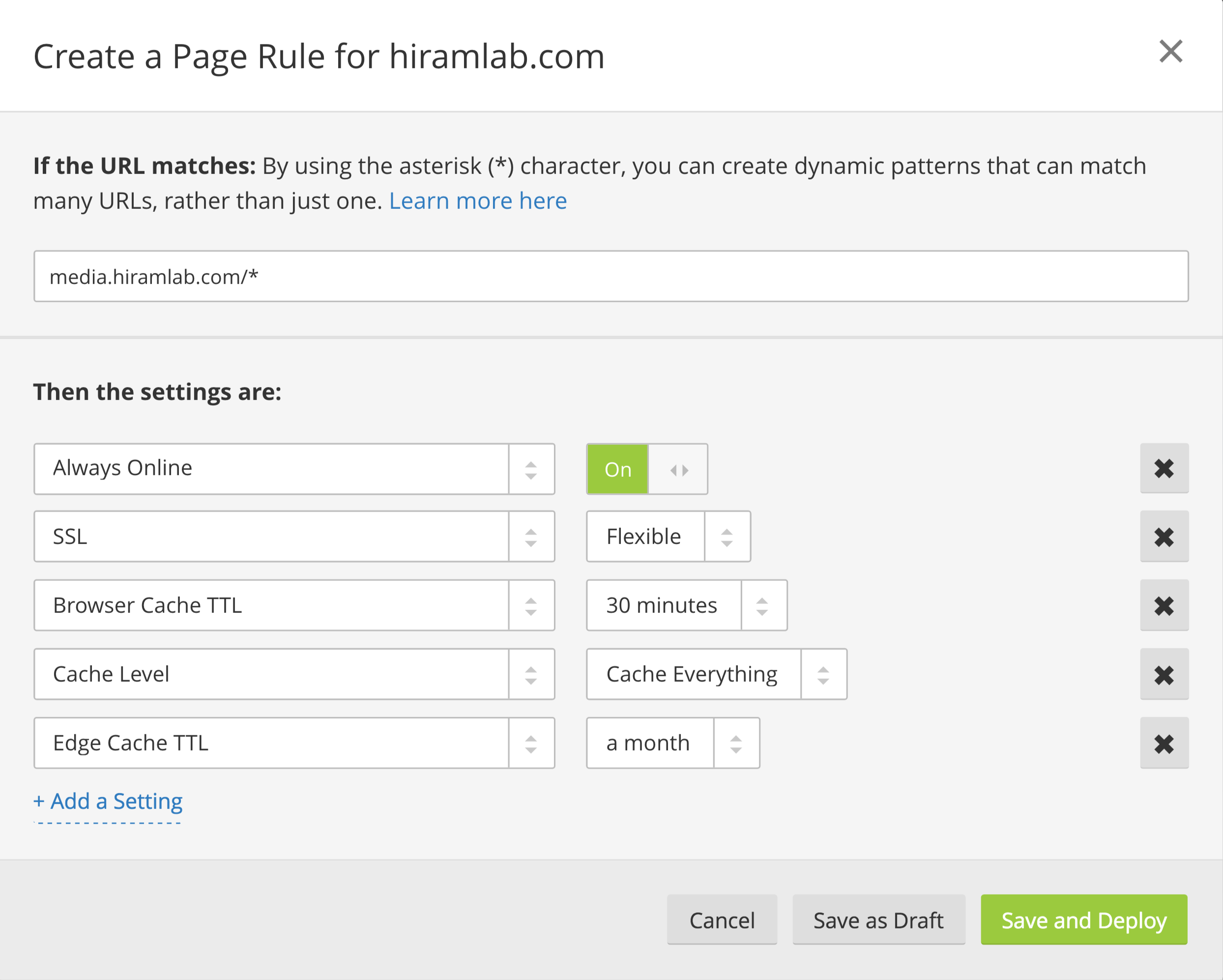
Task: Close the Create a Page Rule dialog
Action: click(1170, 52)
